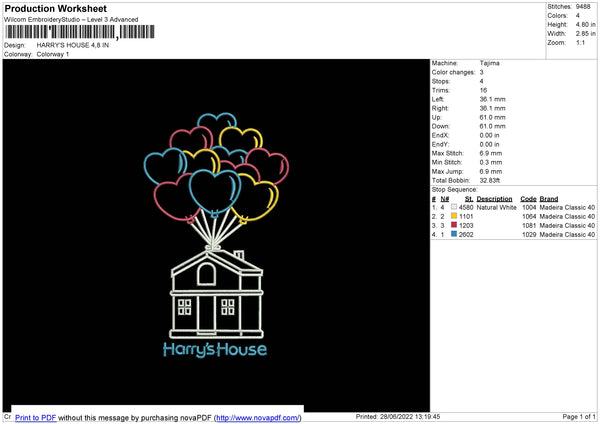Click the 'Print to PDF' link
600x424 pixels.
36,417
